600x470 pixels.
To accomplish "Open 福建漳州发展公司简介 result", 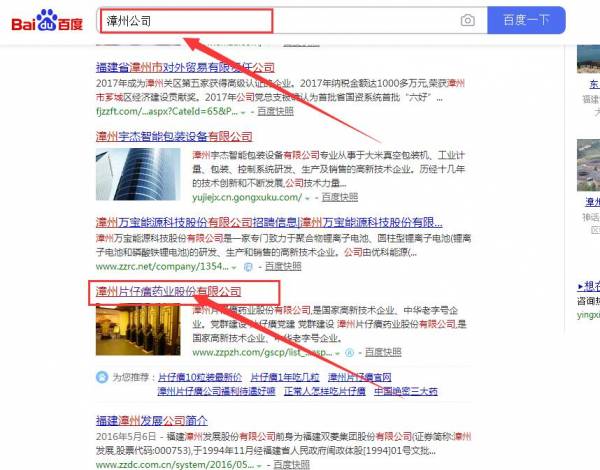I will coord(152,421).
